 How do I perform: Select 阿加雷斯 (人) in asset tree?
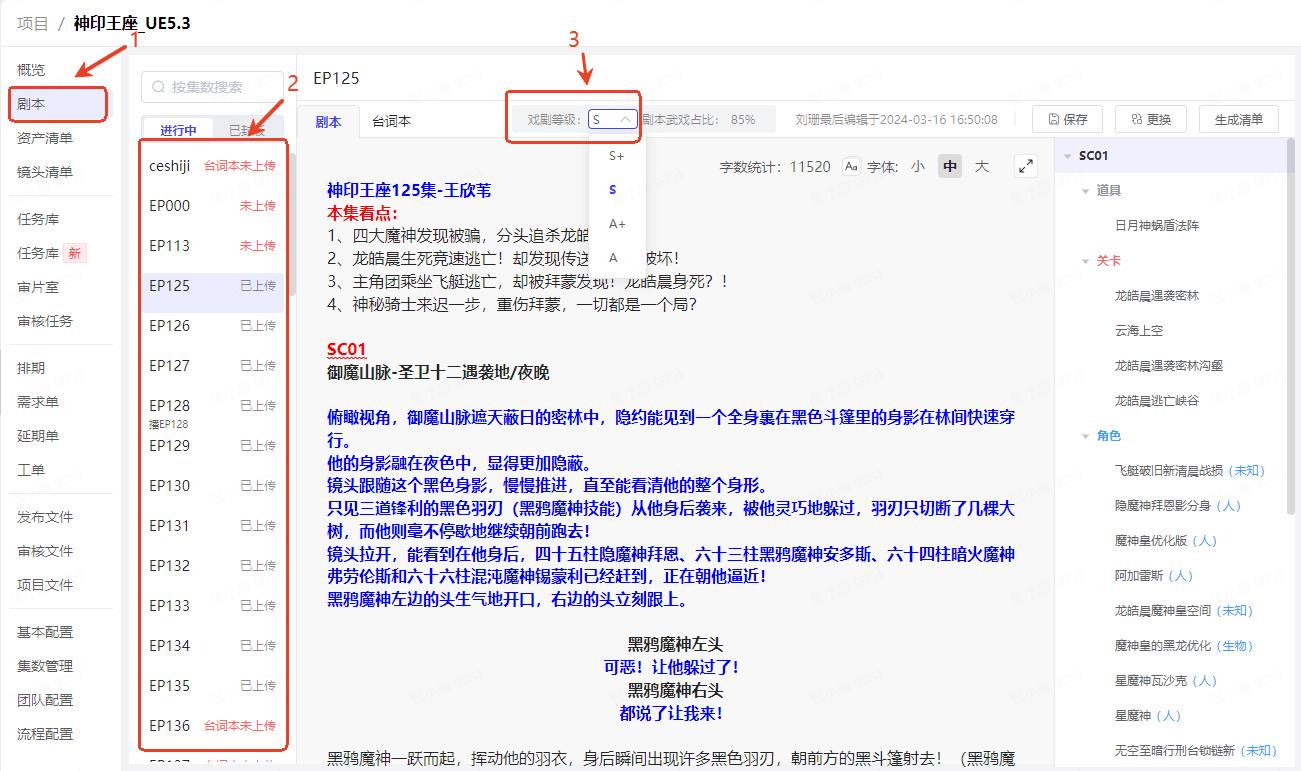pyautogui.click(x=1154, y=576)
